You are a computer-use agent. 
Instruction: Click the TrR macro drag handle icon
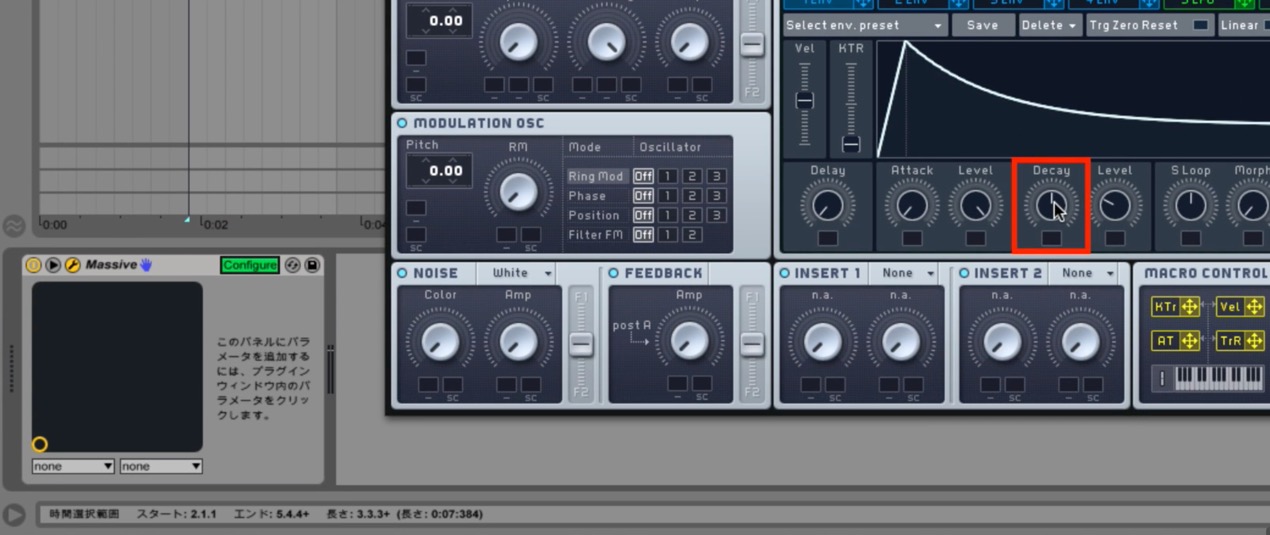1254,341
